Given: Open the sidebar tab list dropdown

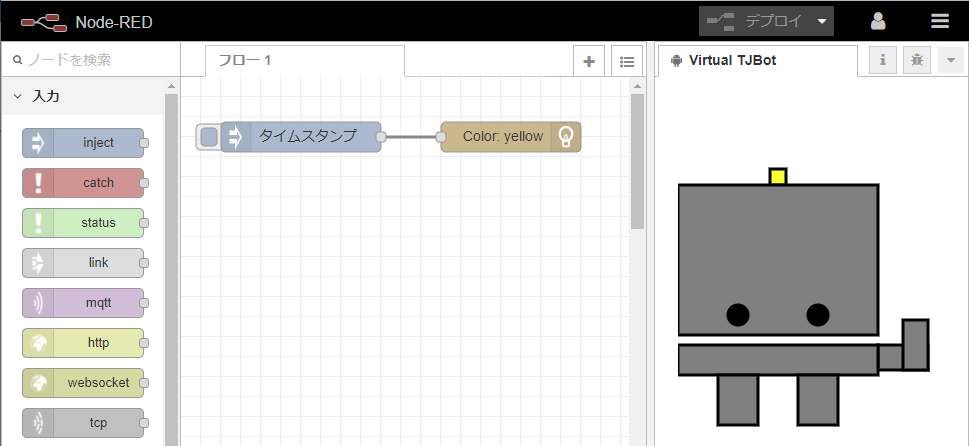Looking at the screenshot, I should [x=951, y=61].
